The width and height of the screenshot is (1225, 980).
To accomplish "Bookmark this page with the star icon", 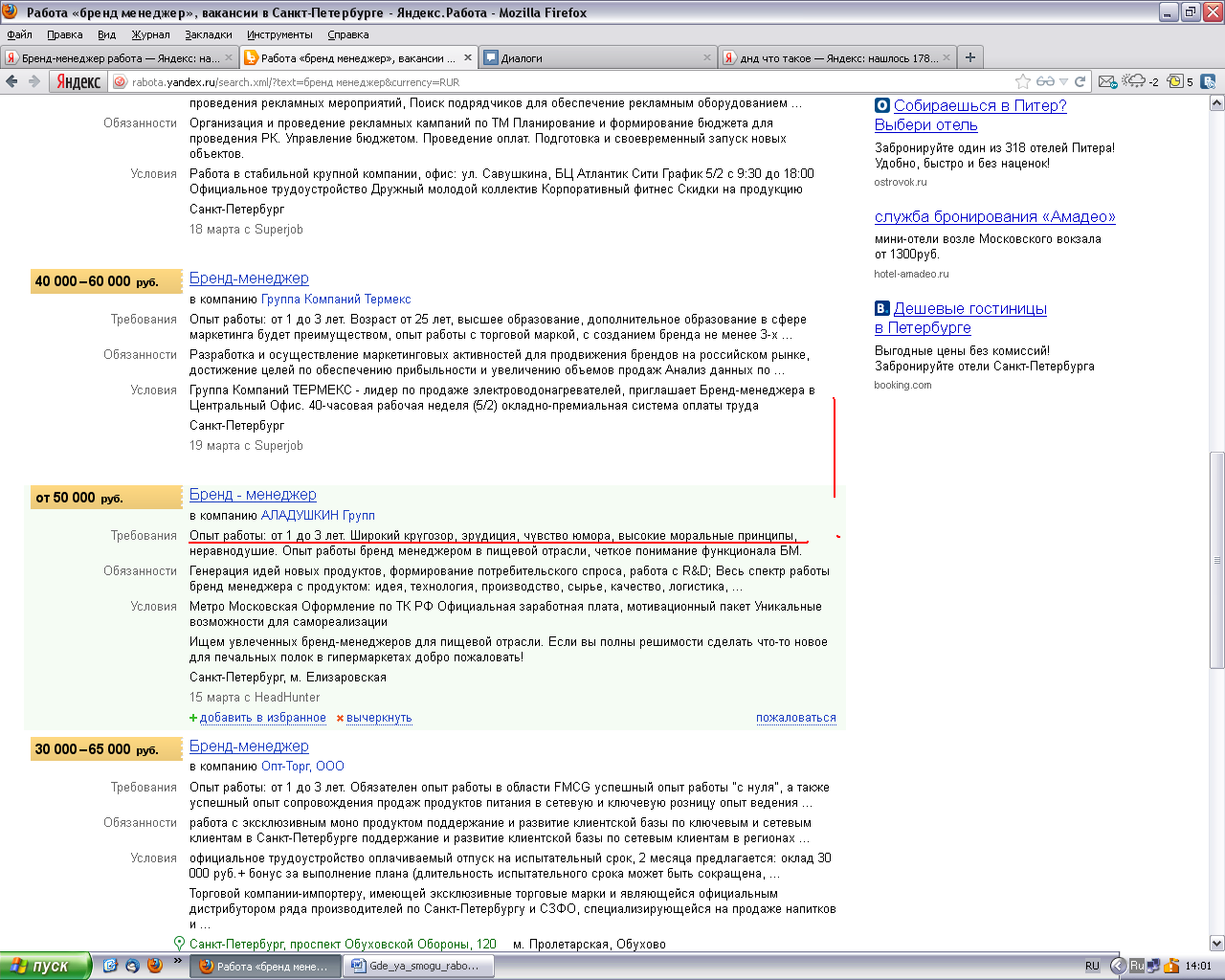I will pos(1022,81).
